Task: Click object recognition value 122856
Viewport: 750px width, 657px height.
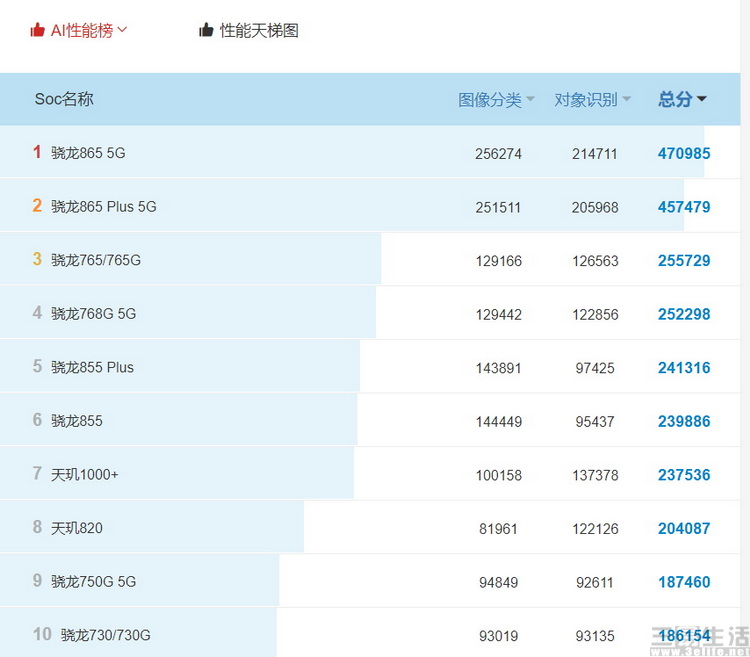Action: click(x=595, y=315)
